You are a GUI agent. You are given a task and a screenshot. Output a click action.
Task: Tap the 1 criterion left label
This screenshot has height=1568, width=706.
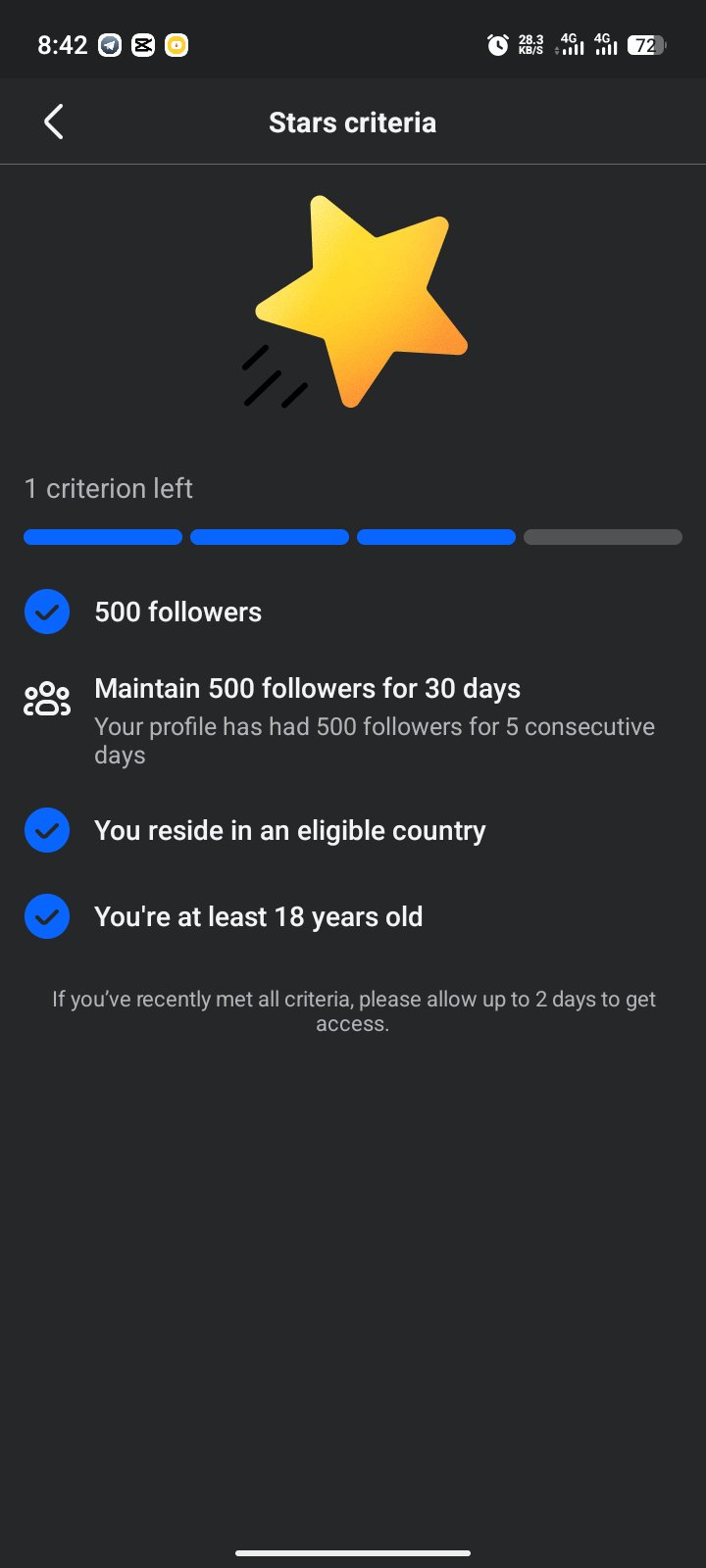(108, 488)
